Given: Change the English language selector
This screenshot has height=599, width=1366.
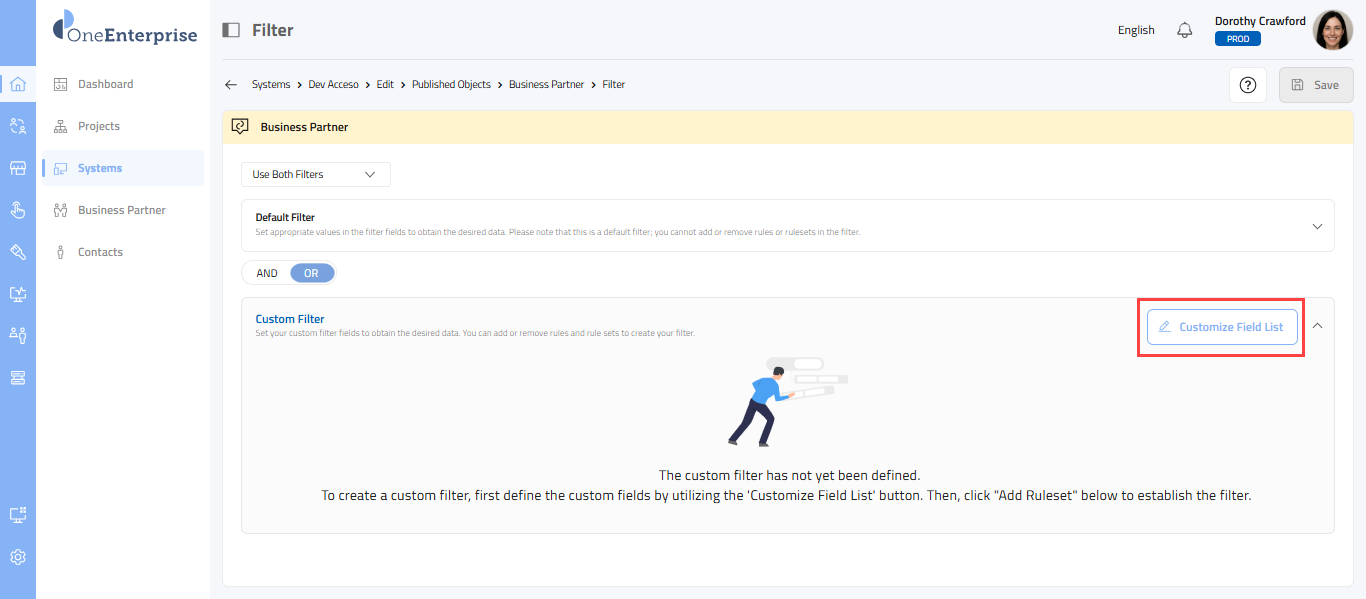Looking at the screenshot, I should [1136, 30].
